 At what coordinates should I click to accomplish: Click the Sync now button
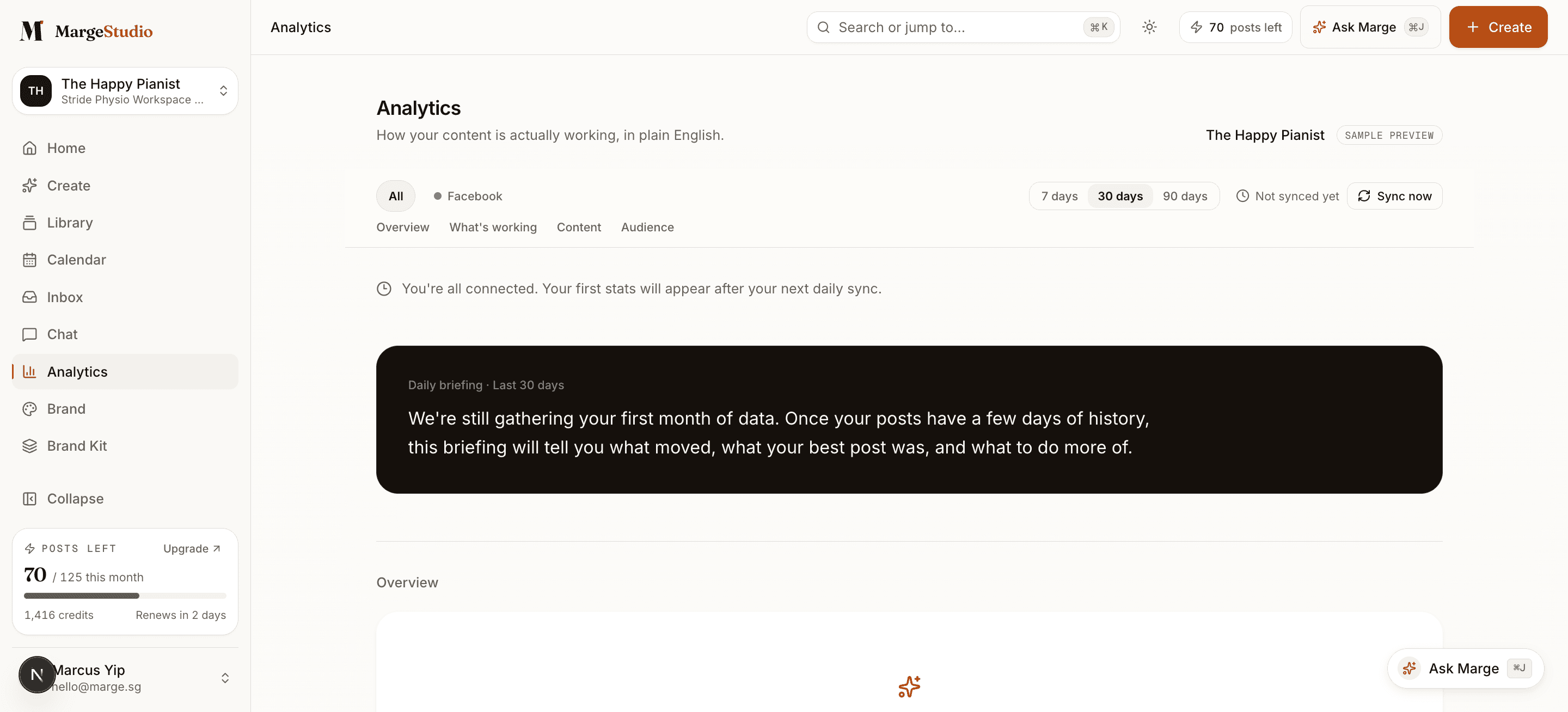1394,196
